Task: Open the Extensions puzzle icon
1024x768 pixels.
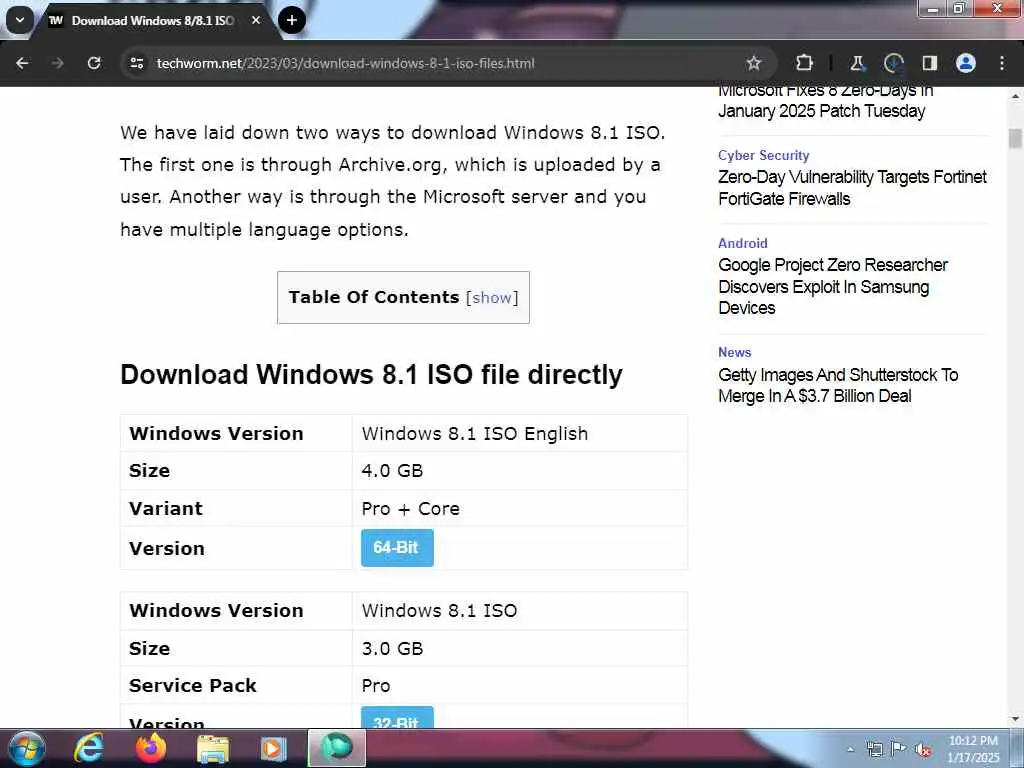Action: (x=805, y=63)
